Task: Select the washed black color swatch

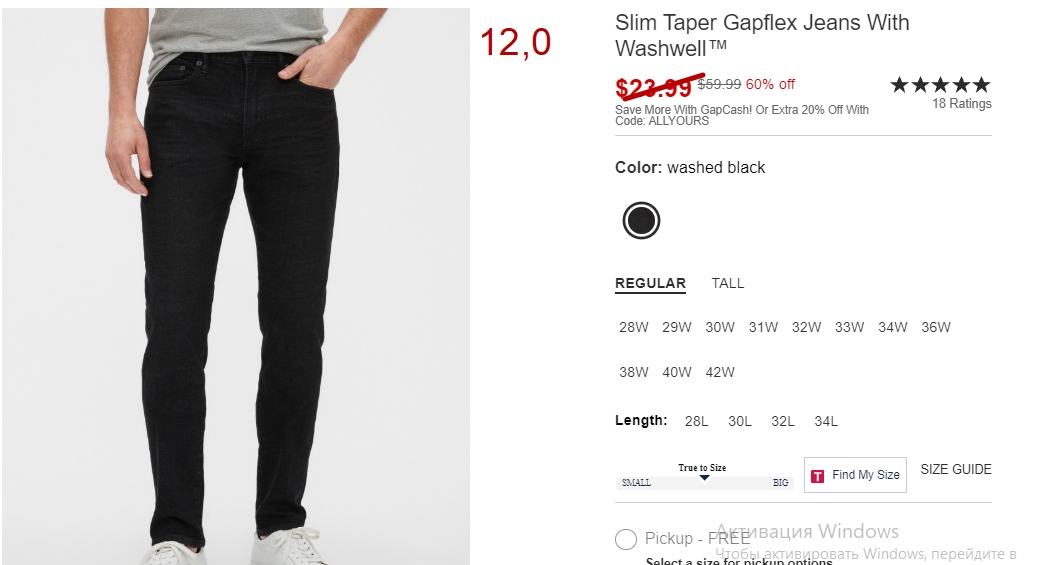Action: tap(641, 221)
